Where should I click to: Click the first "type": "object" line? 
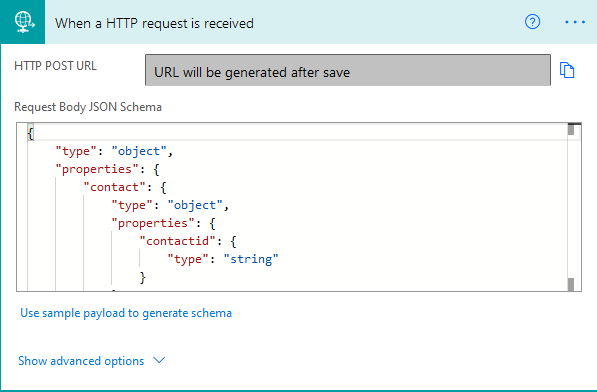114,151
